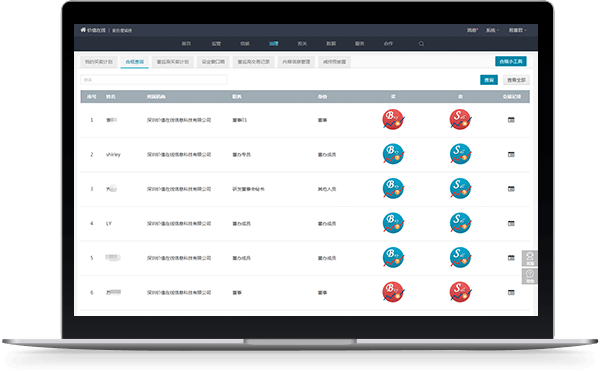Open 消息 messages with red notification dot
Screen dimensions: 600x373
click(x=472, y=30)
